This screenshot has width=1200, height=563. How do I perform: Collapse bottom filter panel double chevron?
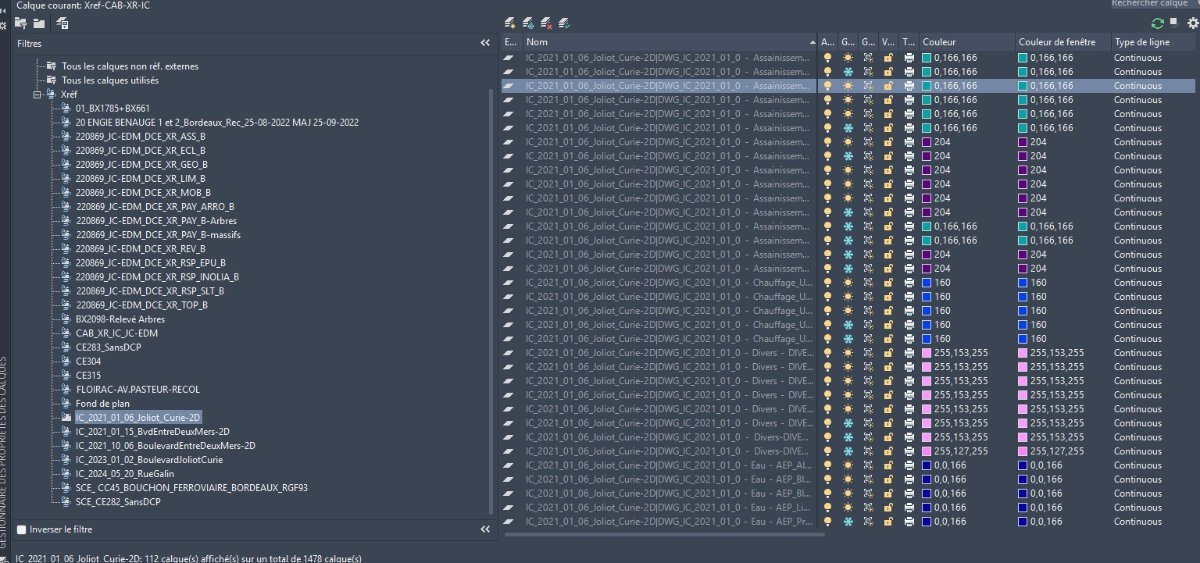point(486,529)
